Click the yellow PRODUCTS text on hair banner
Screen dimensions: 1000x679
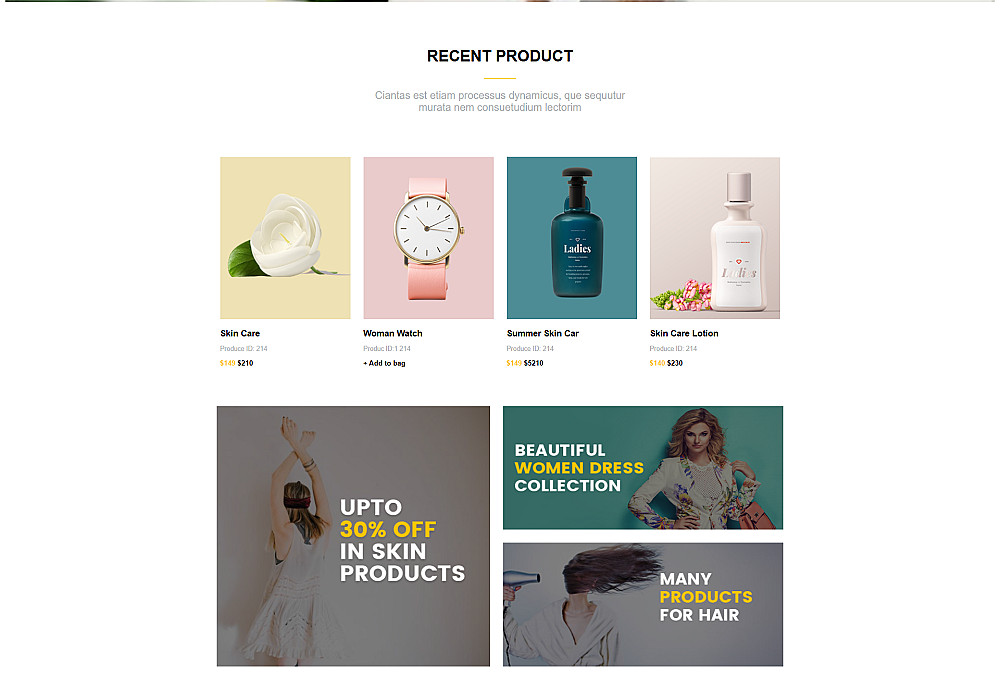(706, 597)
